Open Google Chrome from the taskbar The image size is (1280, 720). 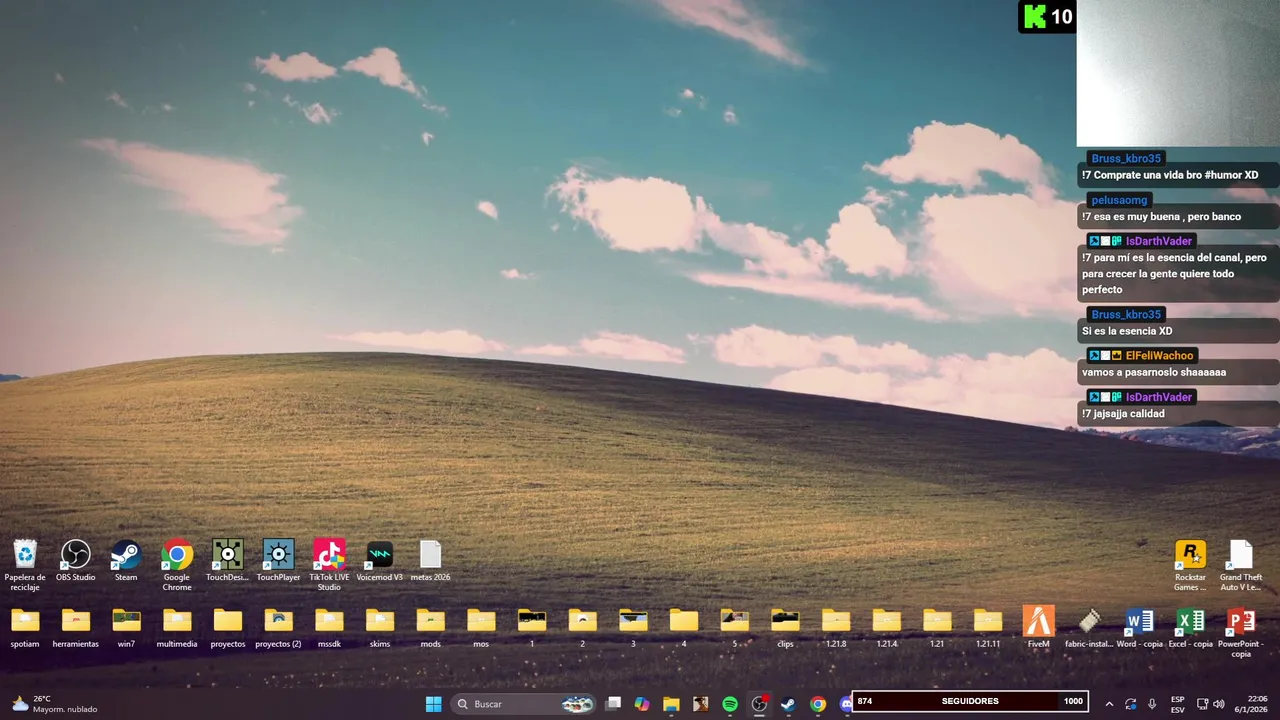(818, 704)
